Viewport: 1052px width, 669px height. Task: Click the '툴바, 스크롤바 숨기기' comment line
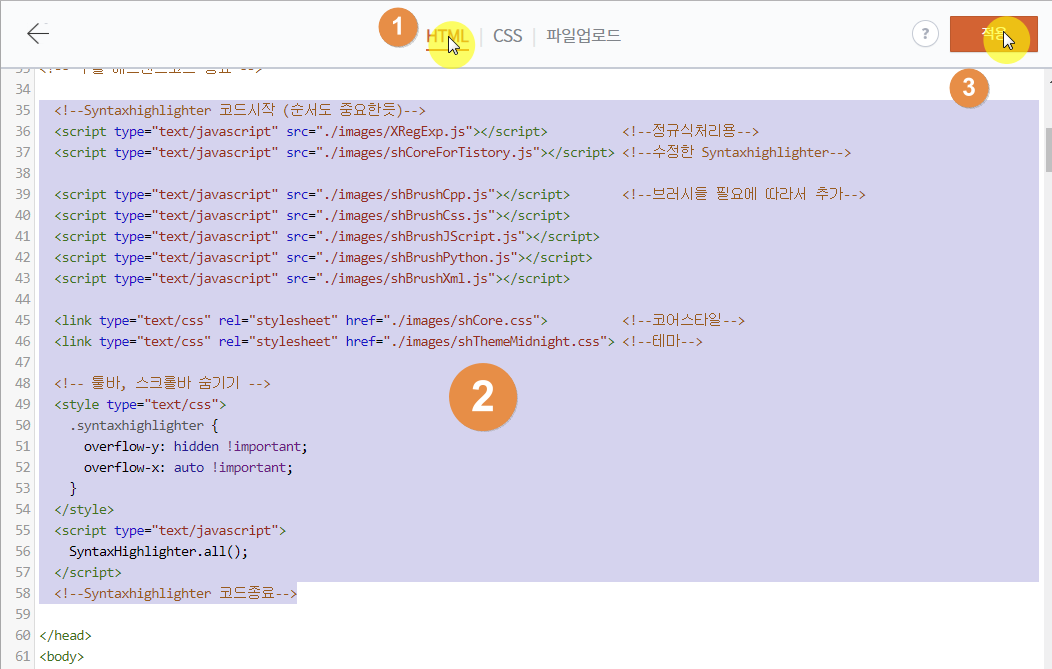[162, 384]
